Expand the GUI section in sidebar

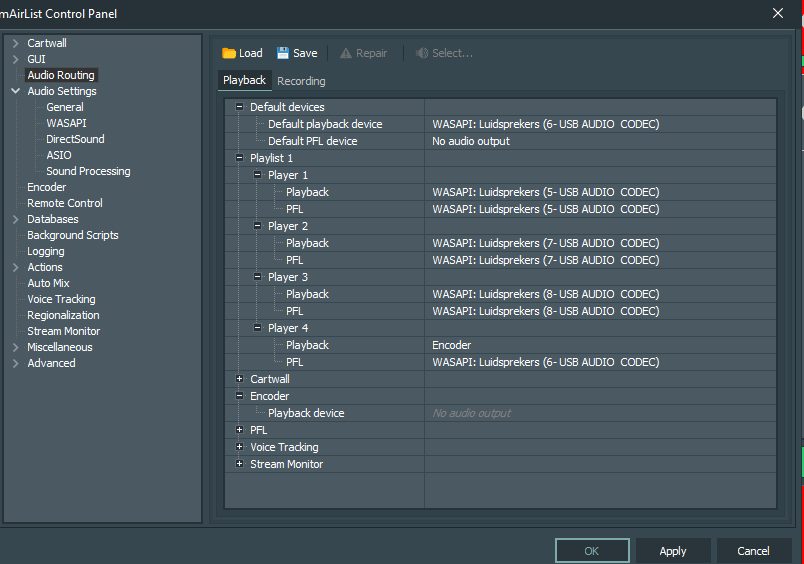pos(16,59)
